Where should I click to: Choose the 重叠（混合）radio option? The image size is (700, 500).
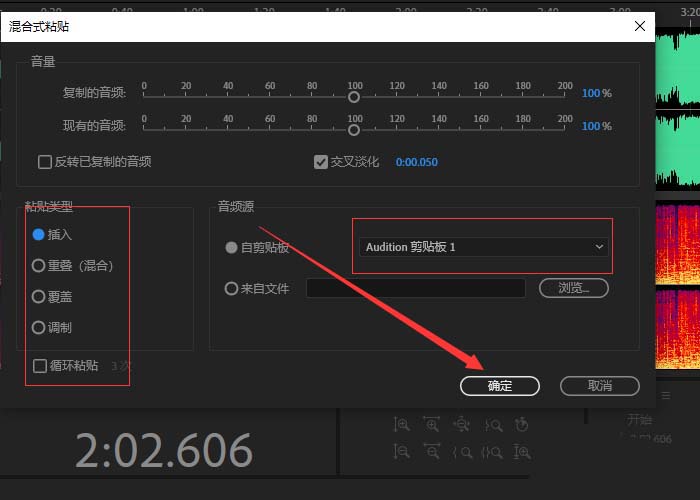39,266
